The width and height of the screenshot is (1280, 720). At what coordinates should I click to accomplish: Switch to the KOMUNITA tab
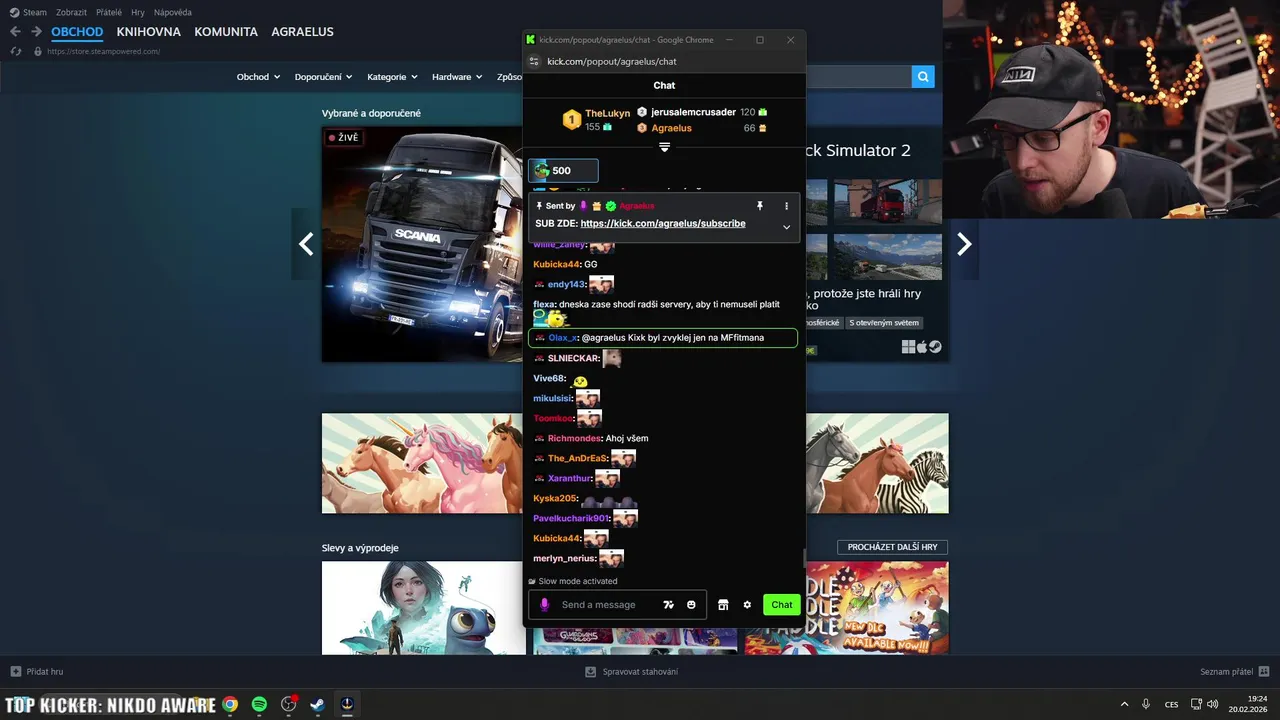coord(226,32)
